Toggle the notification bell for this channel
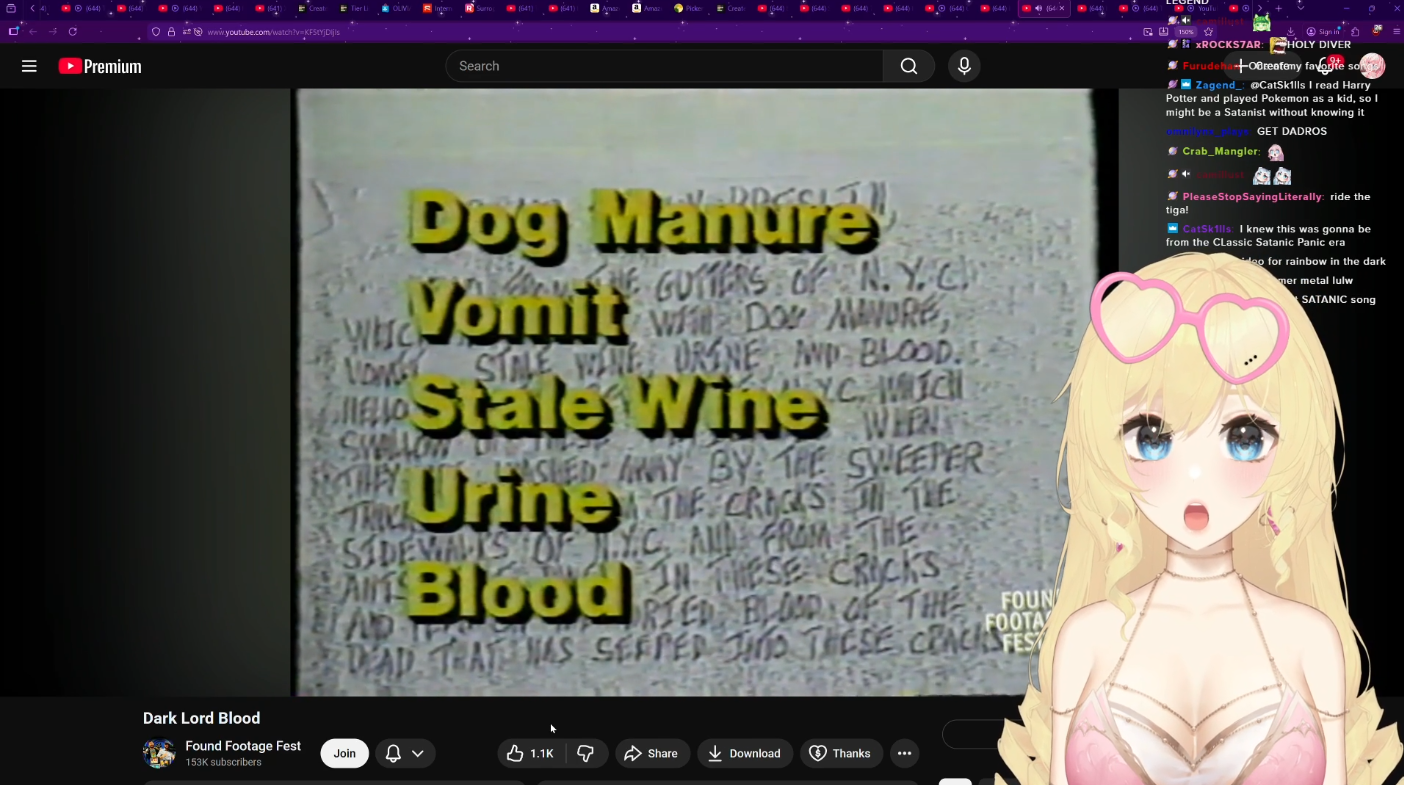Image resolution: width=1404 pixels, height=785 pixels. pos(394,753)
